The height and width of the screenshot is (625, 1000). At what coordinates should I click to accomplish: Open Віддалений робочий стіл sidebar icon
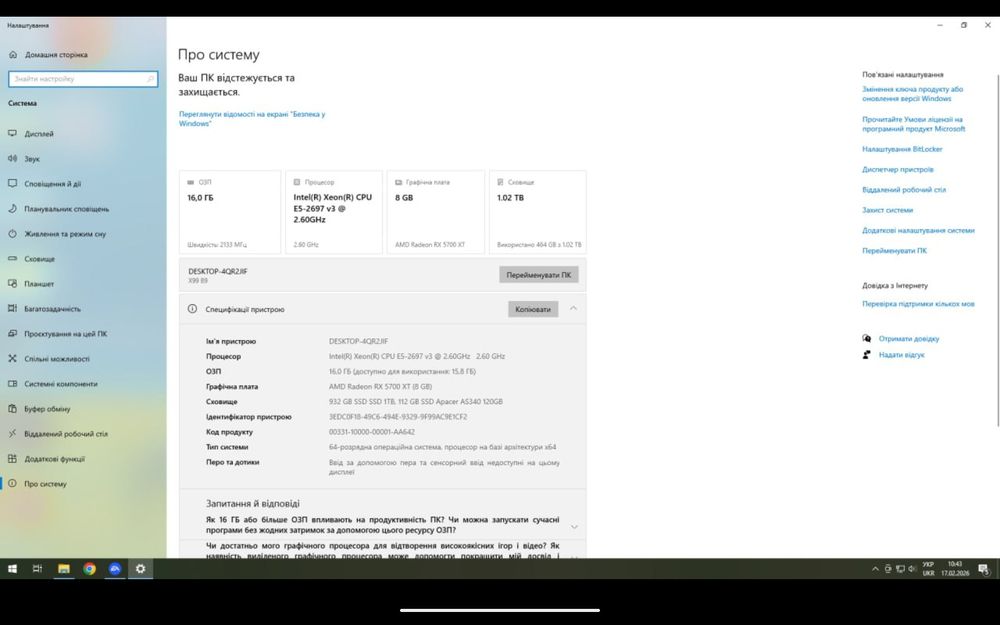[12, 434]
